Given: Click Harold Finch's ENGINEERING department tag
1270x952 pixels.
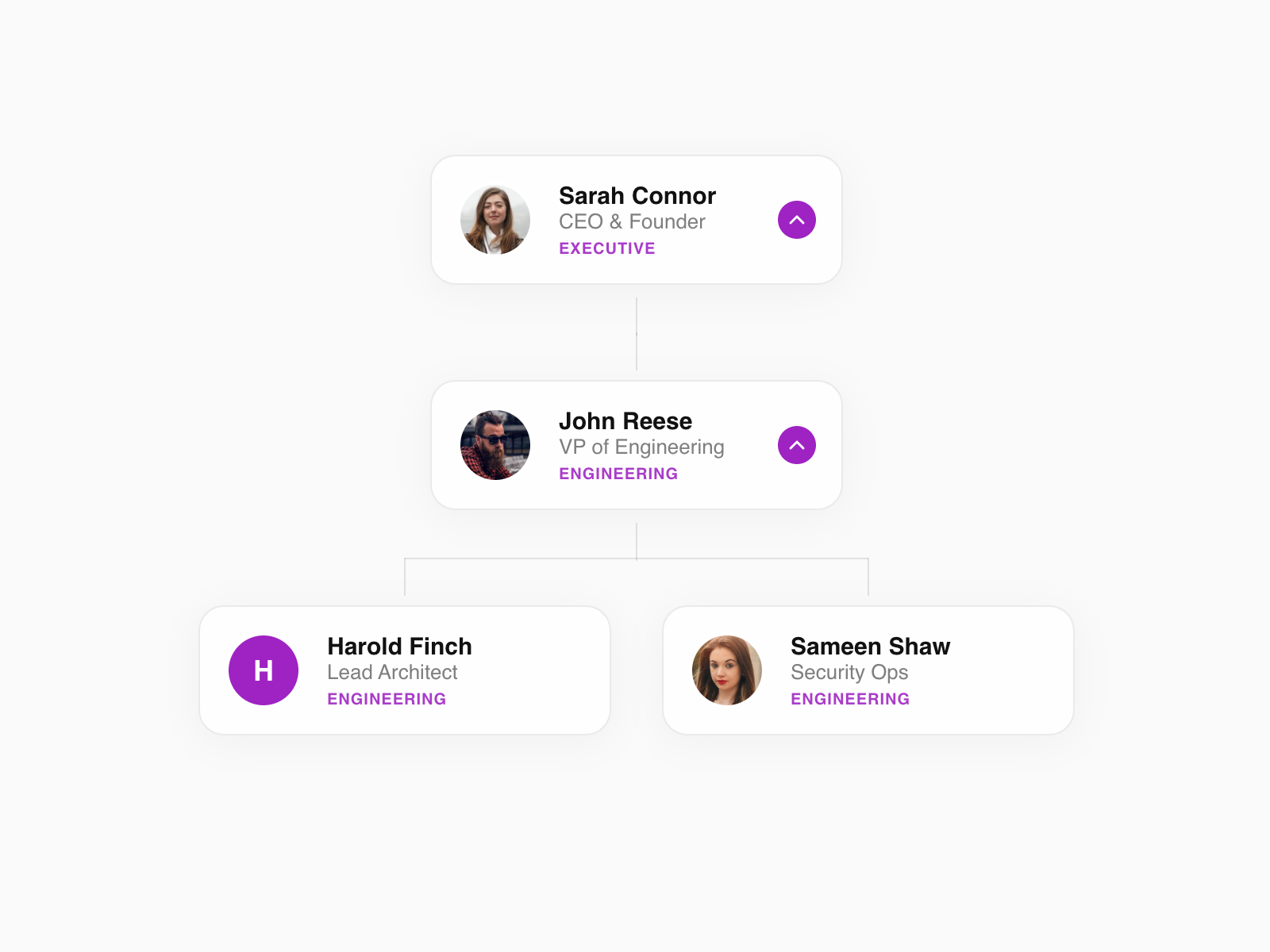Looking at the screenshot, I should tap(387, 699).
